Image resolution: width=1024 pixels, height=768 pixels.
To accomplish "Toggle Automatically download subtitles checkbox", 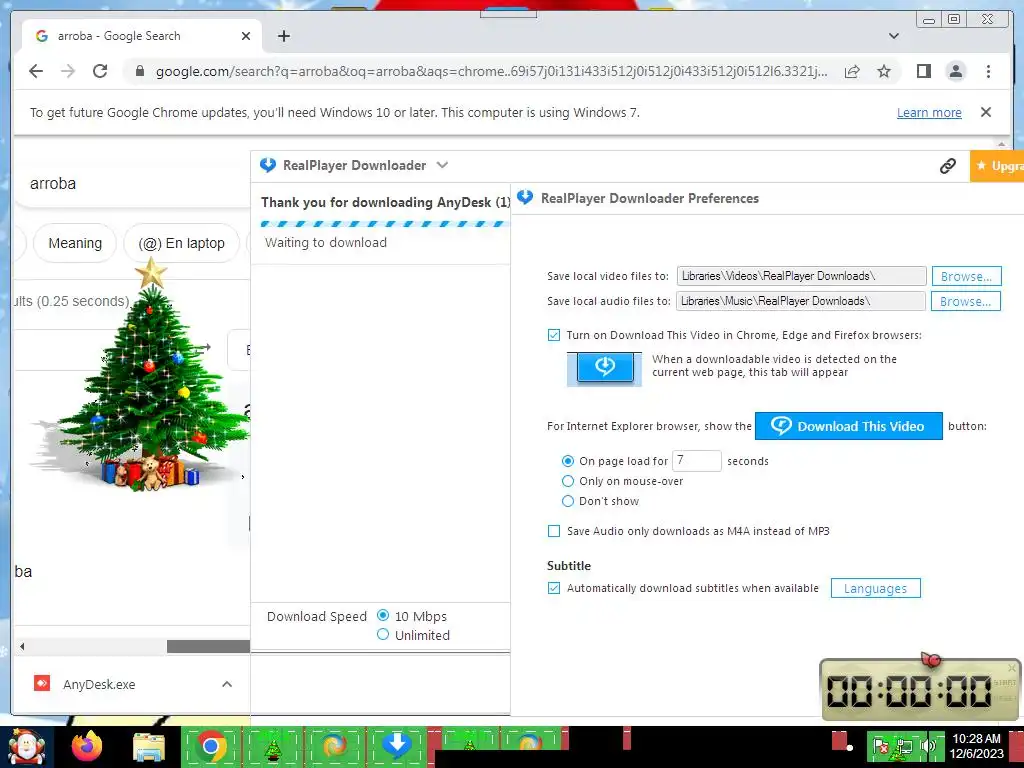I will pos(554,588).
